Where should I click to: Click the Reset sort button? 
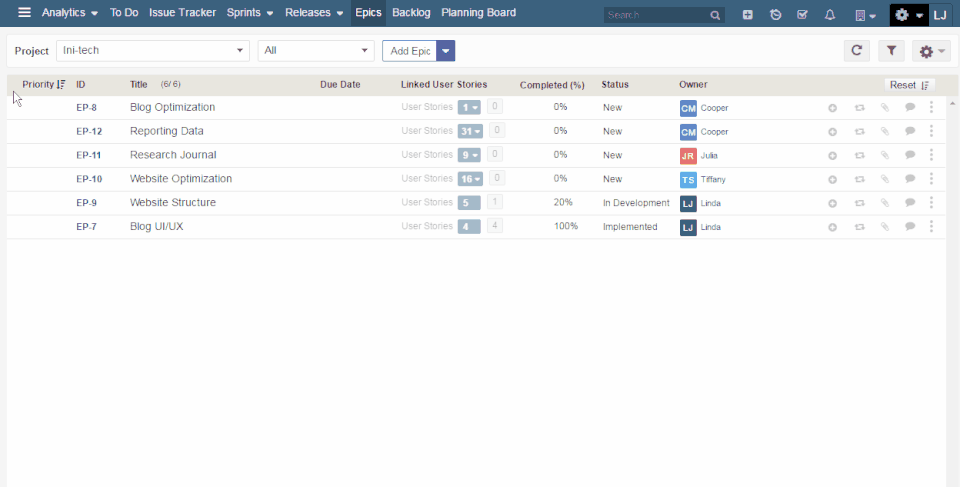click(909, 85)
